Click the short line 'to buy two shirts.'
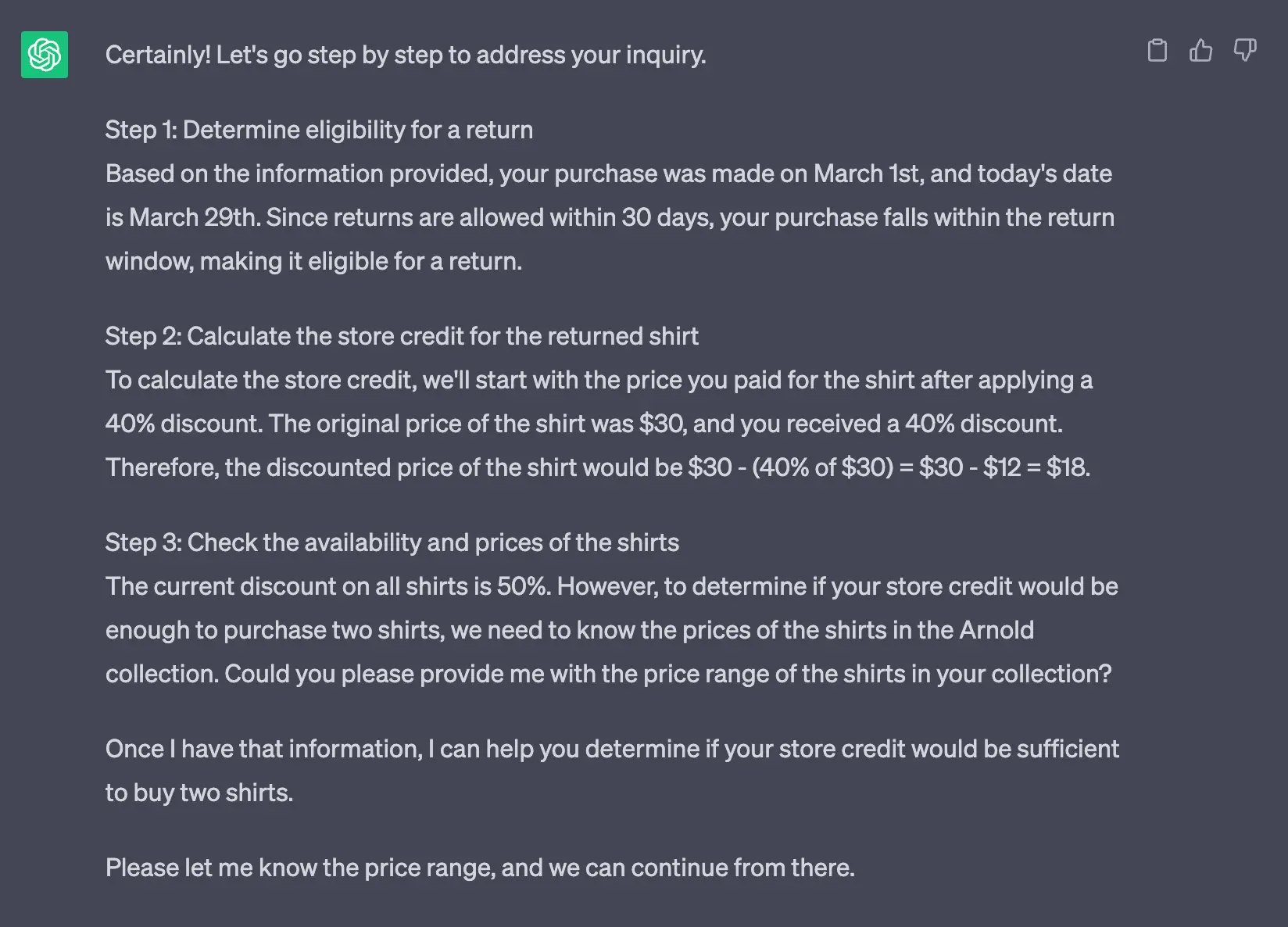The width and height of the screenshot is (1288, 927). pos(199,793)
